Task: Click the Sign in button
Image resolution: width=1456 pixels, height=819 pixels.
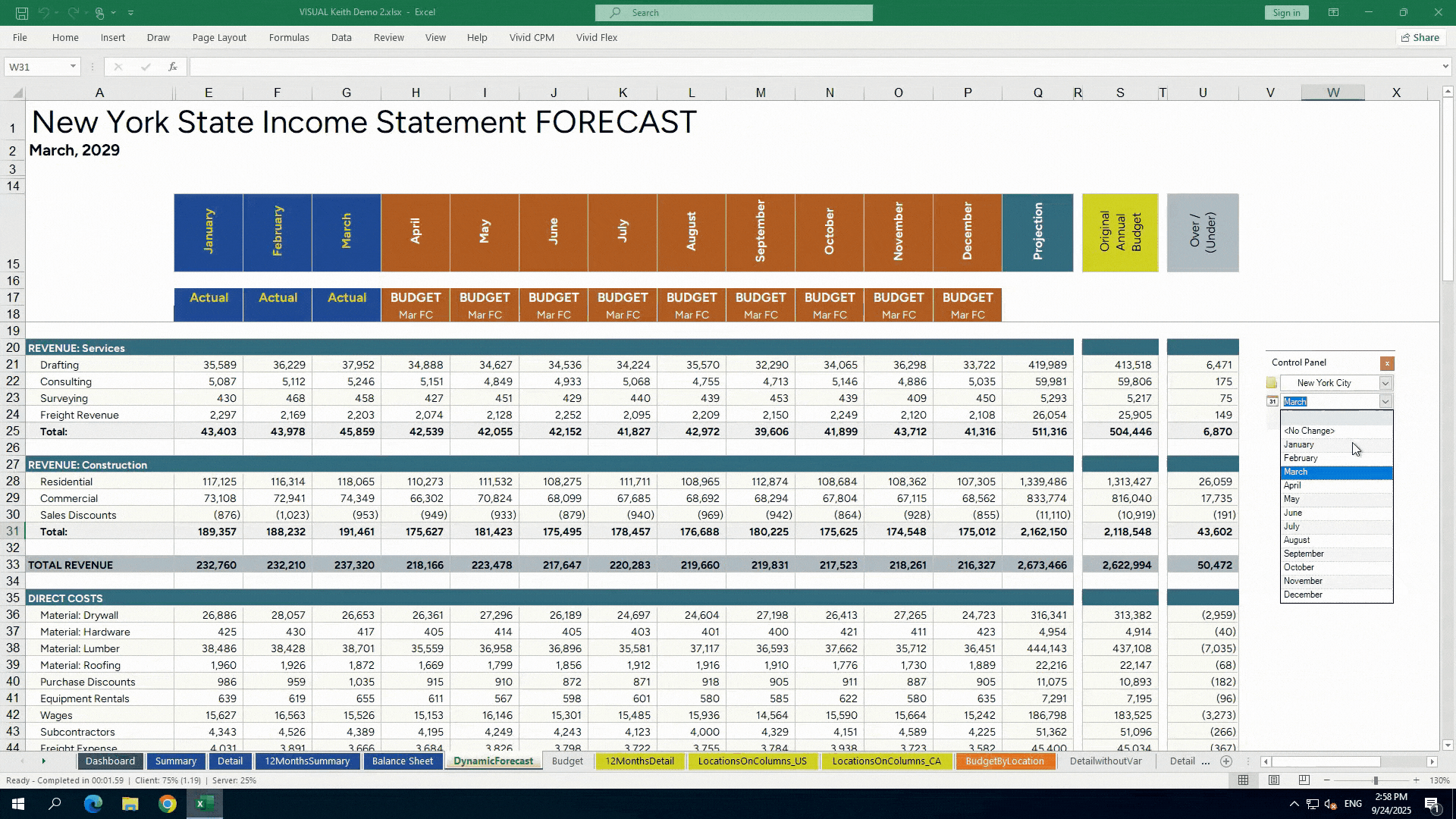Action: 1286,13
